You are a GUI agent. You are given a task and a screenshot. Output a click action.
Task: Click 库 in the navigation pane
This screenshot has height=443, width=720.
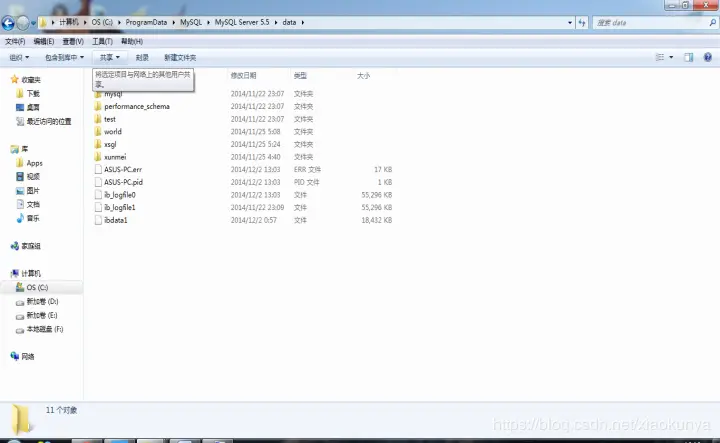tap(24, 149)
